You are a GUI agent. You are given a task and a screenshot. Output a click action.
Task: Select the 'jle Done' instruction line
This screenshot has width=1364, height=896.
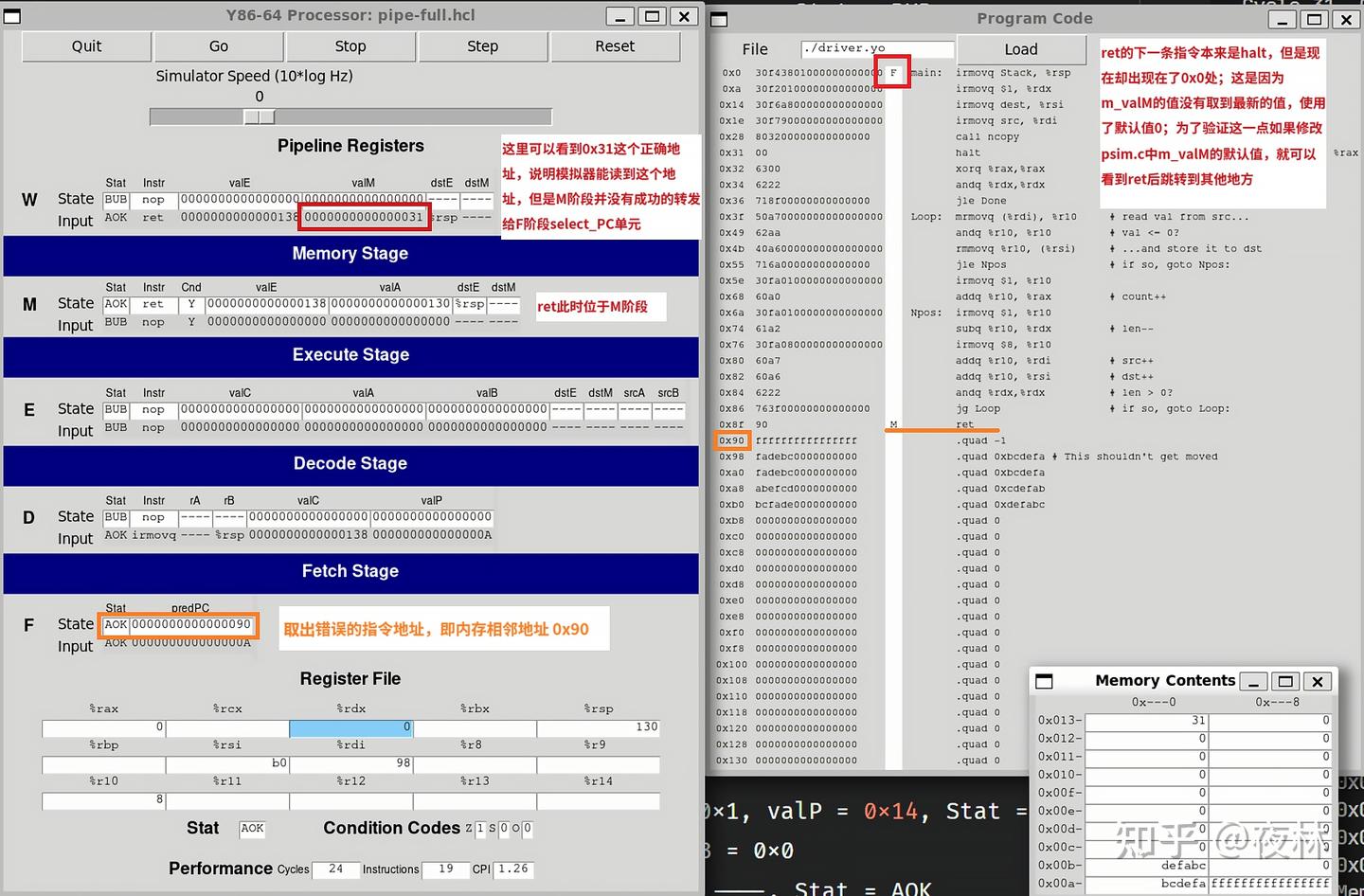(x=981, y=201)
